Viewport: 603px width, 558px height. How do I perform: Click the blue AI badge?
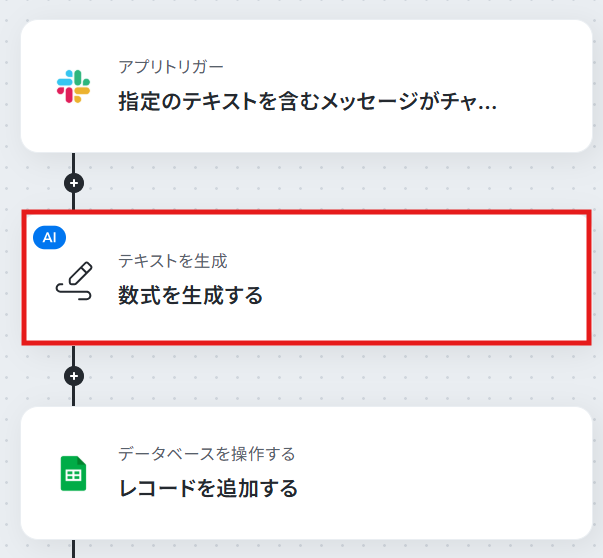pyautogui.click(x=50, y=237)
